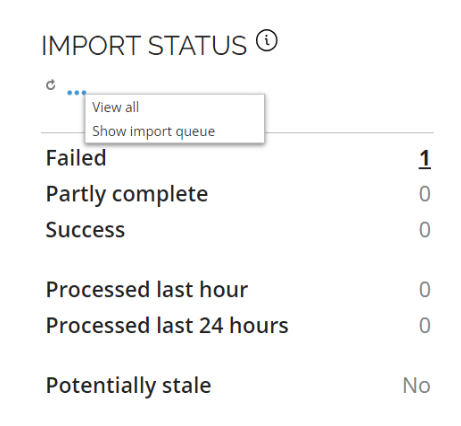Open the Failed count link showing 1
Image resolution: width=461 pixels, height=426 pixels.
[425, 159]
